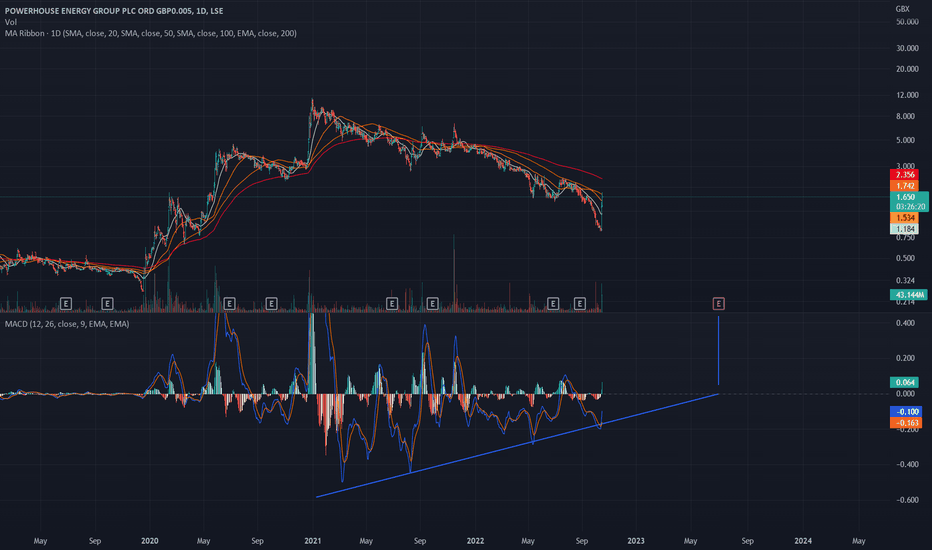Click the 2020 label on the time axis

[149, 541]
